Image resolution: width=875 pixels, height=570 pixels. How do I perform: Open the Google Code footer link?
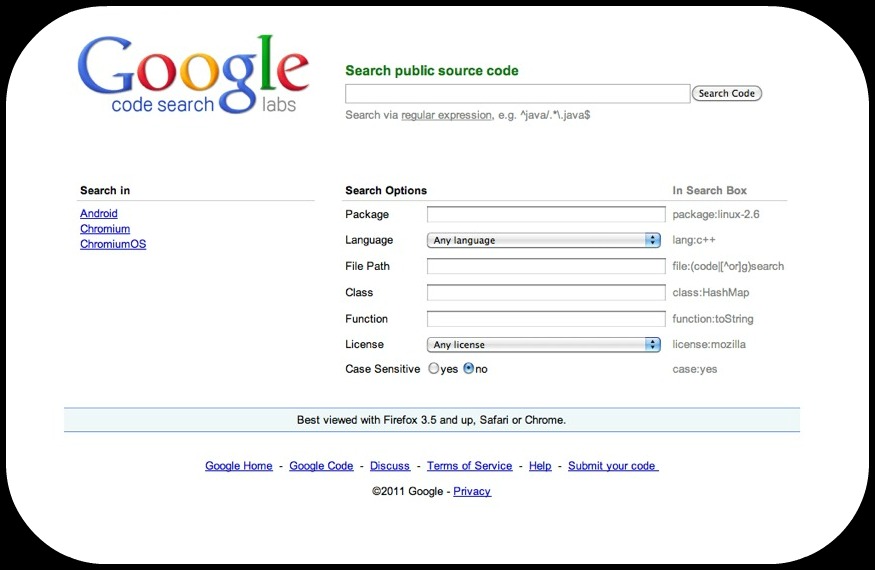click(321, 466)
